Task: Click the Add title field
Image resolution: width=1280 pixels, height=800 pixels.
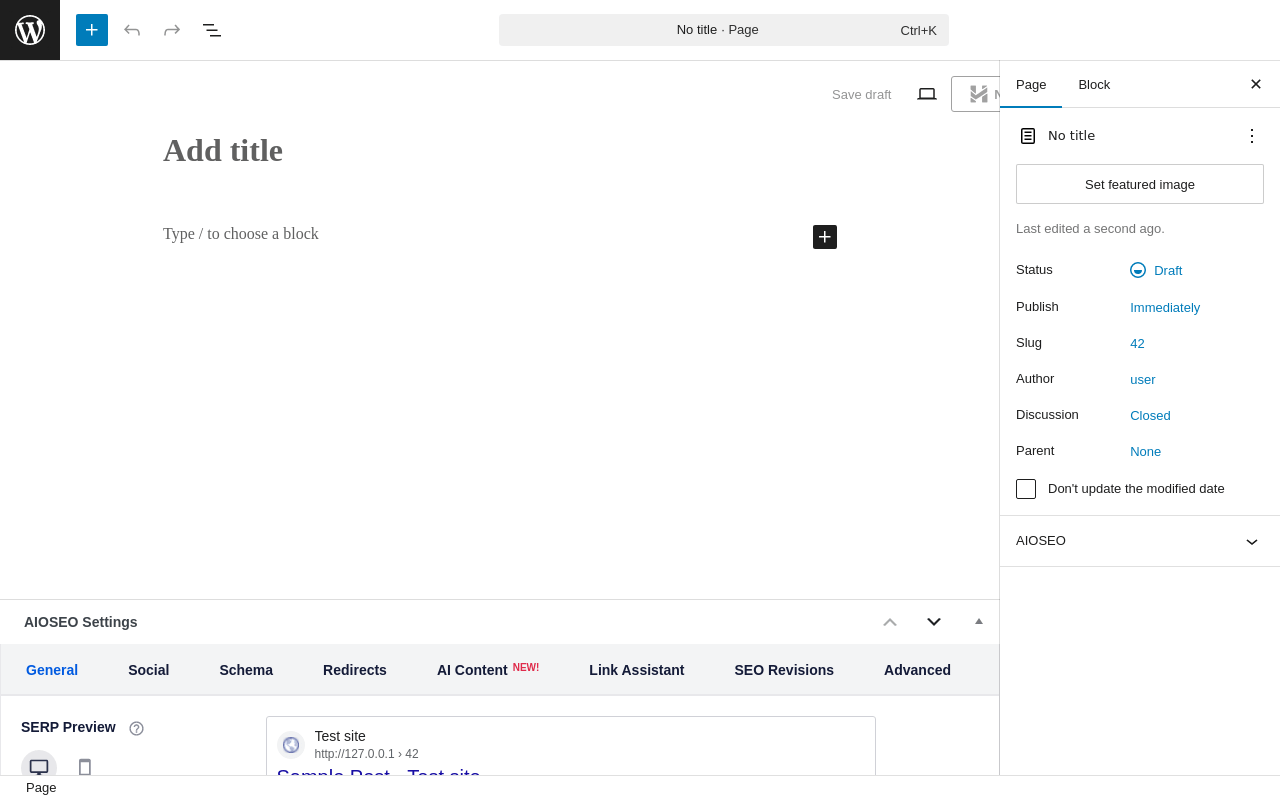Action: (500, 151)
